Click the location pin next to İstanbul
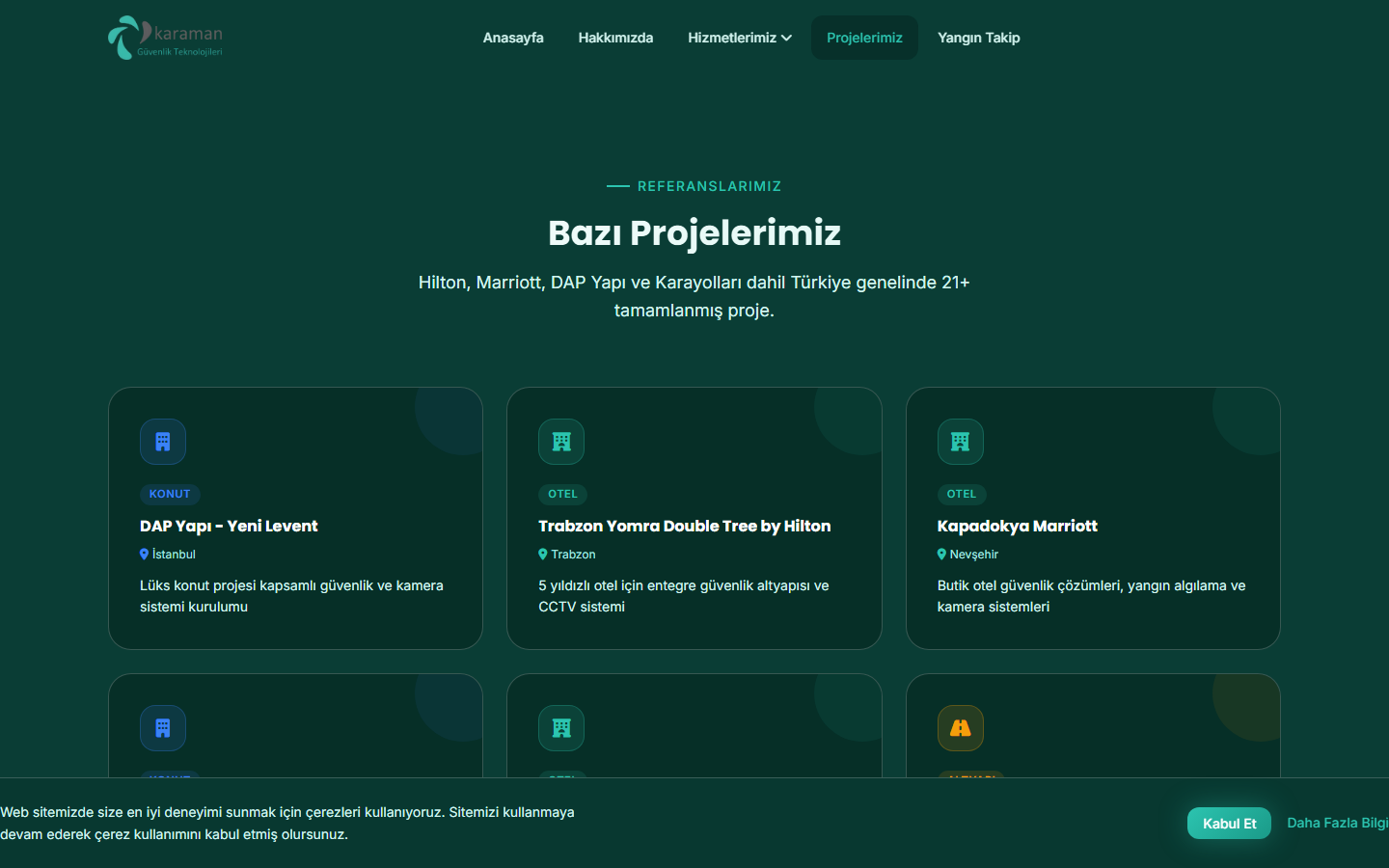 (145, 555)
